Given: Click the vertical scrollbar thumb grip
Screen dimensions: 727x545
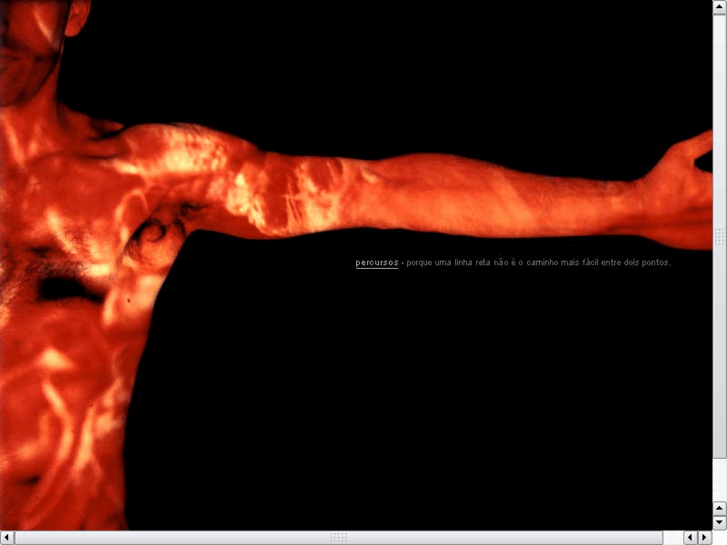Looking at the screenshot, I should click(x=719, y=237).
